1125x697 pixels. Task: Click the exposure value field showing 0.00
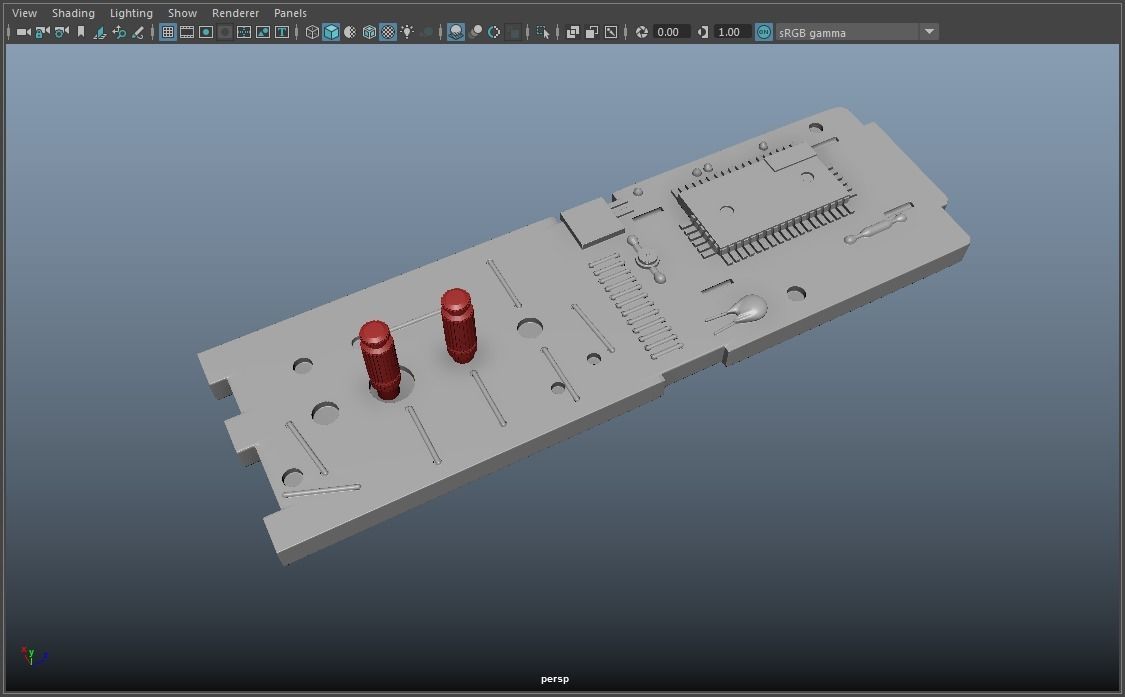pyautogui.click(x=669, y=32)
